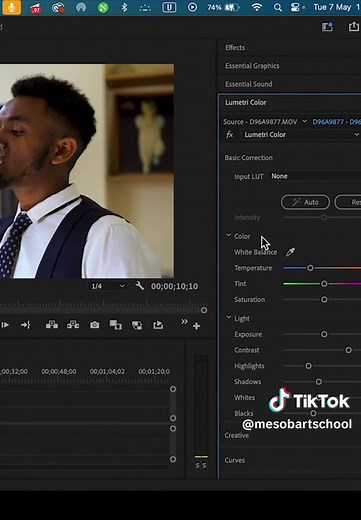Click the Intensity slider handle
The image size is (361, 520).
(324, 217)
